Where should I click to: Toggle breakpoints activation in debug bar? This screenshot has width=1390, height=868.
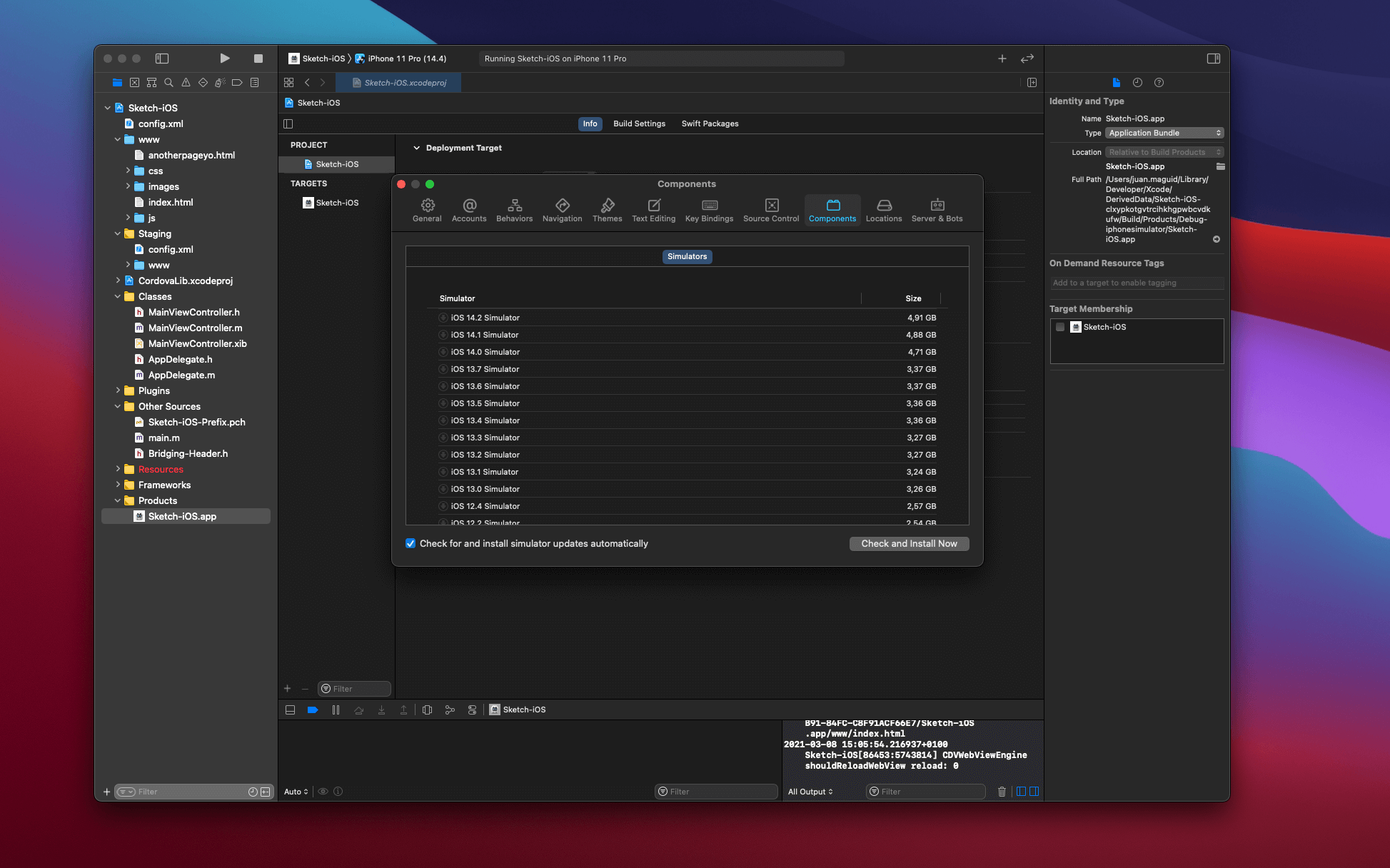pos(313,710)
